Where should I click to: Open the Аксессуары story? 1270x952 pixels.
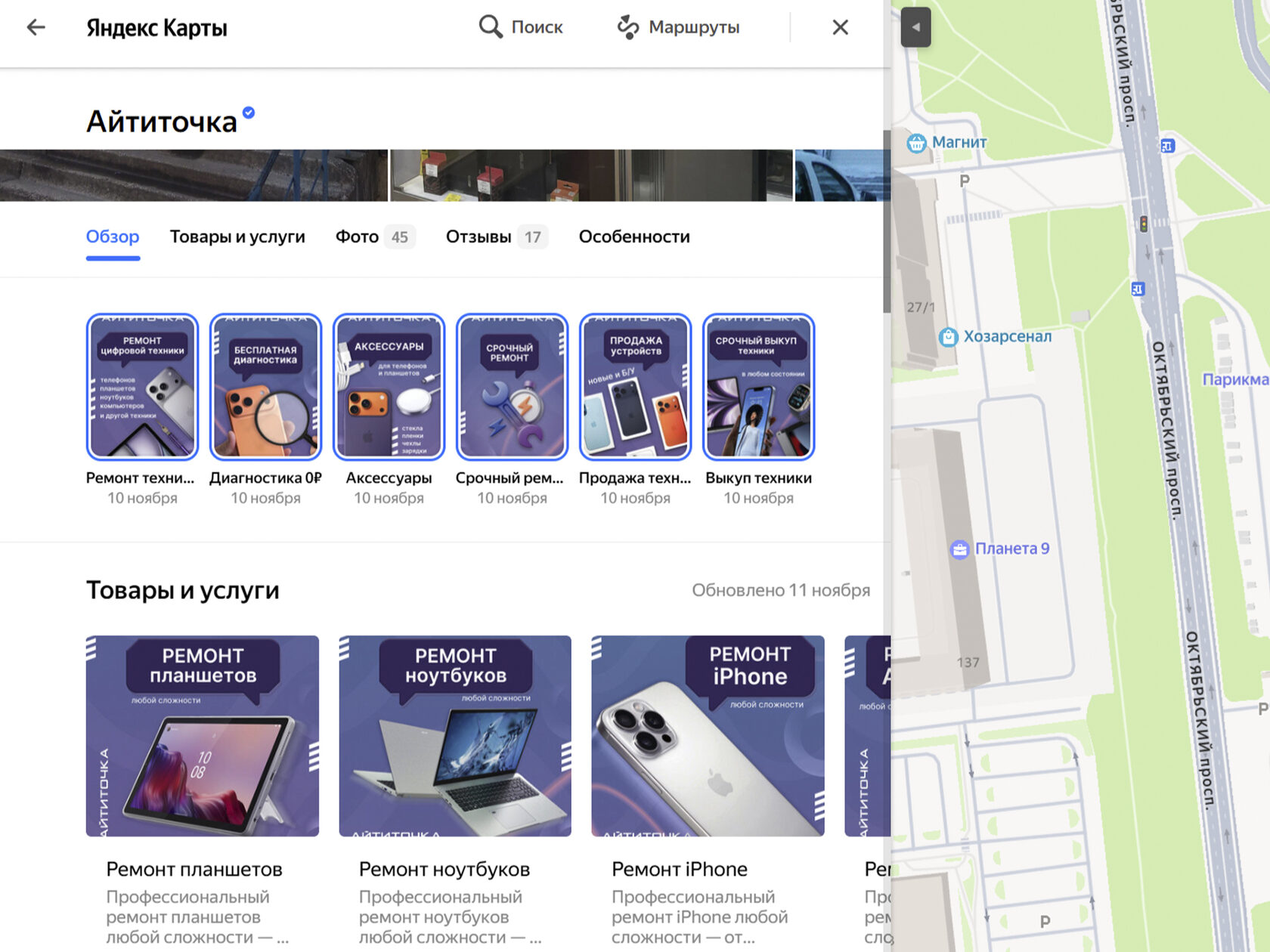tap(389, 387)
